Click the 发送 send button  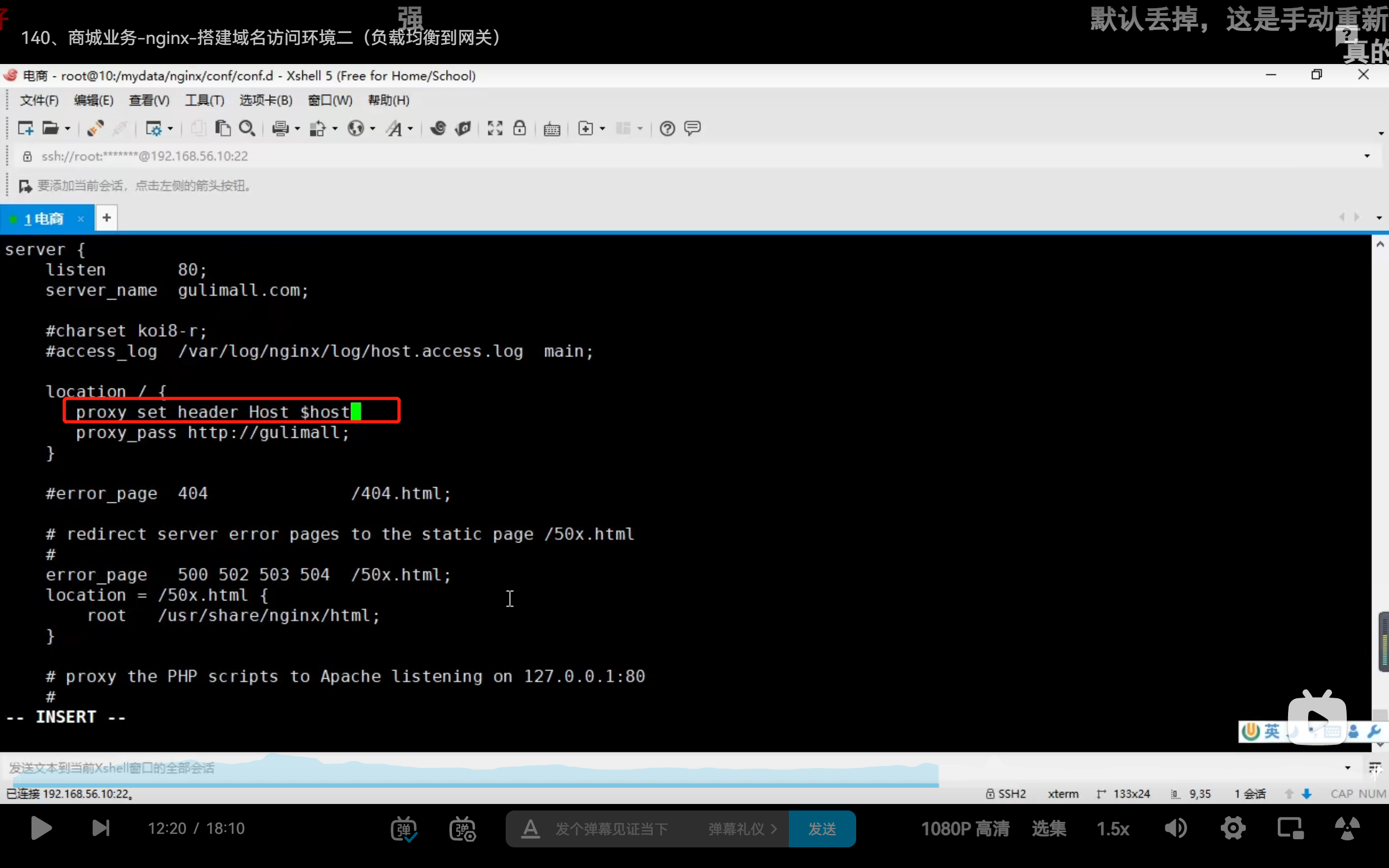click(822, 829)
